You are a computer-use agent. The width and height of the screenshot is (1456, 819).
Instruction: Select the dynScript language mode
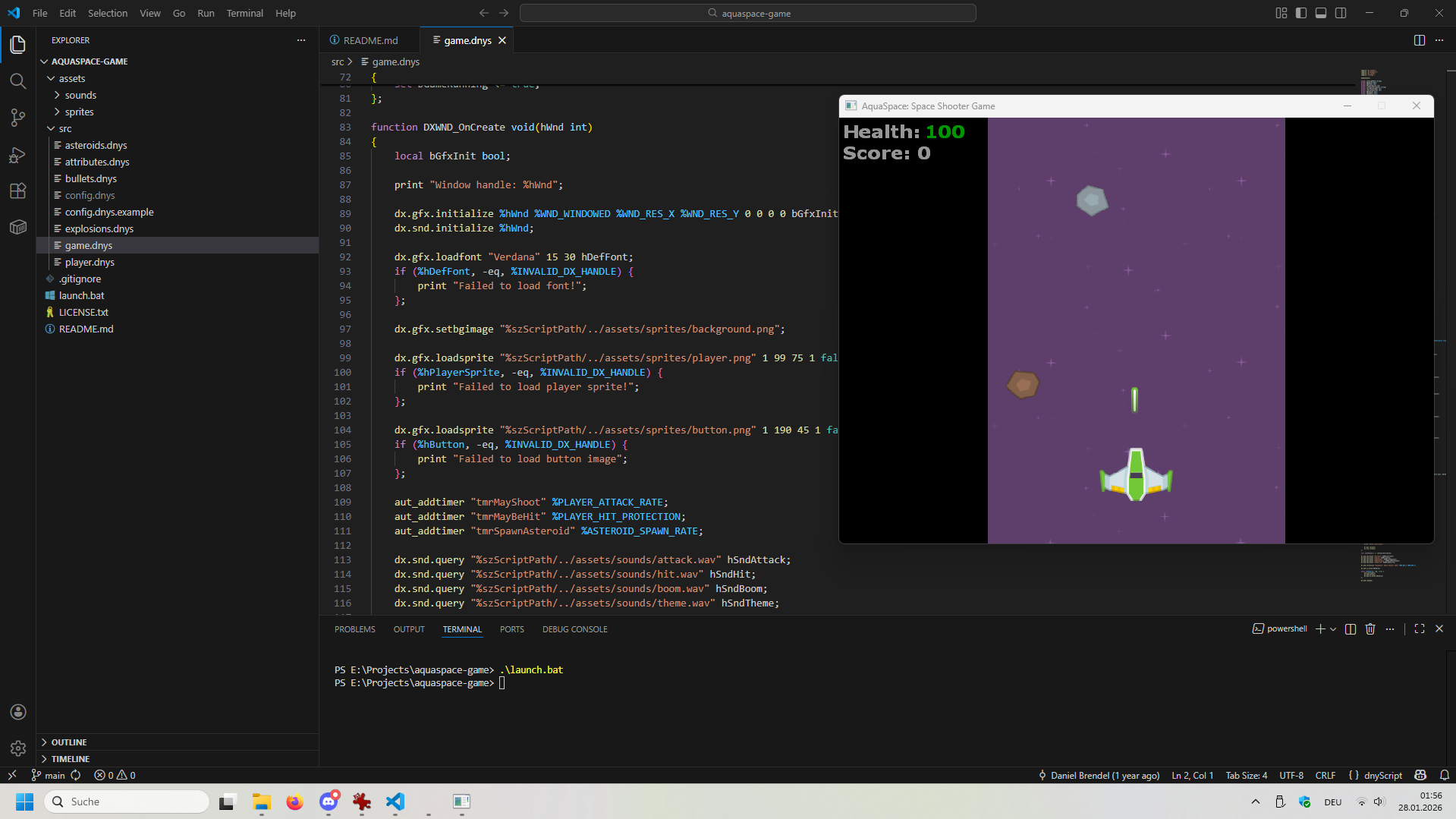1382,775
